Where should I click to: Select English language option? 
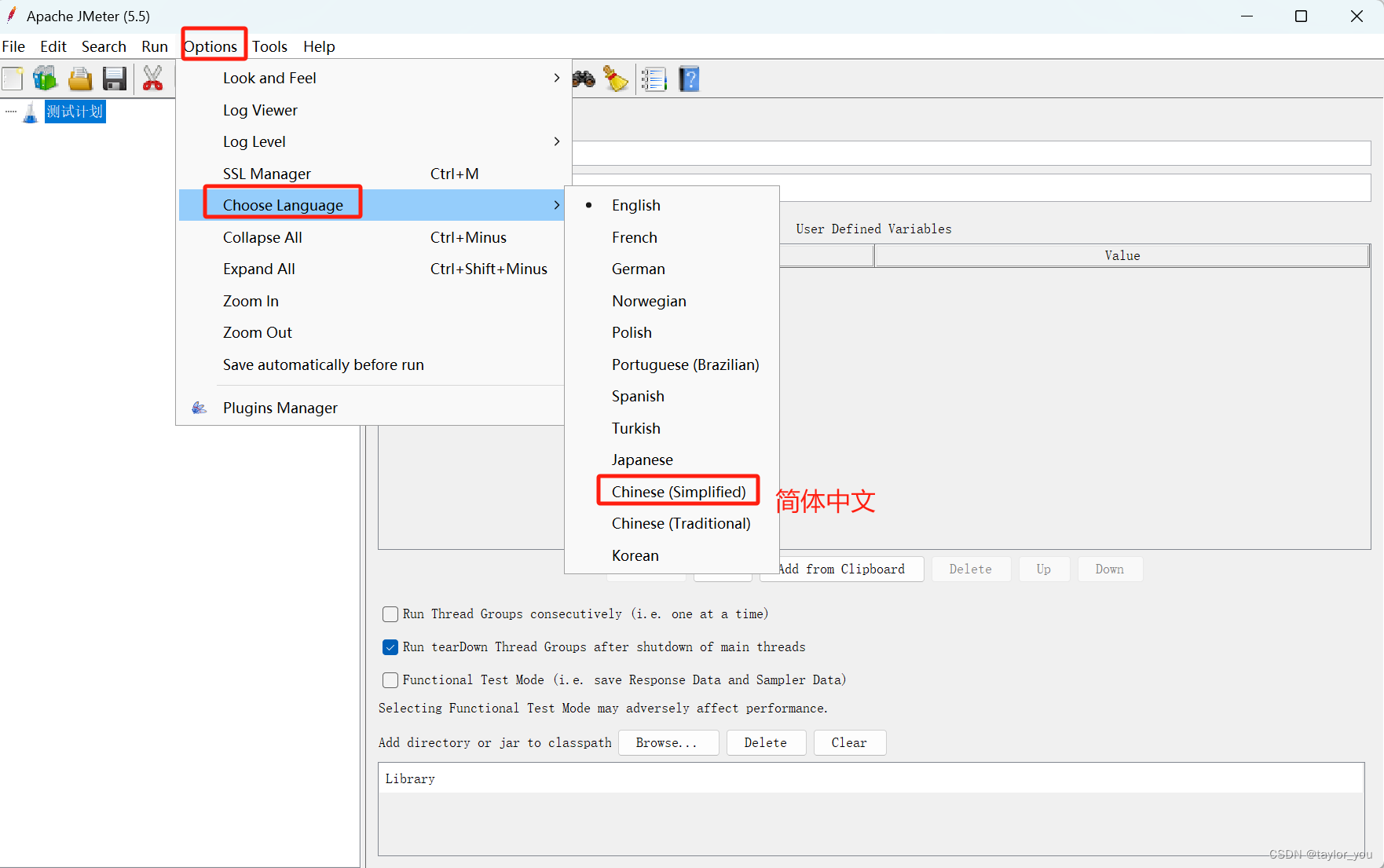tap(635, 205)
